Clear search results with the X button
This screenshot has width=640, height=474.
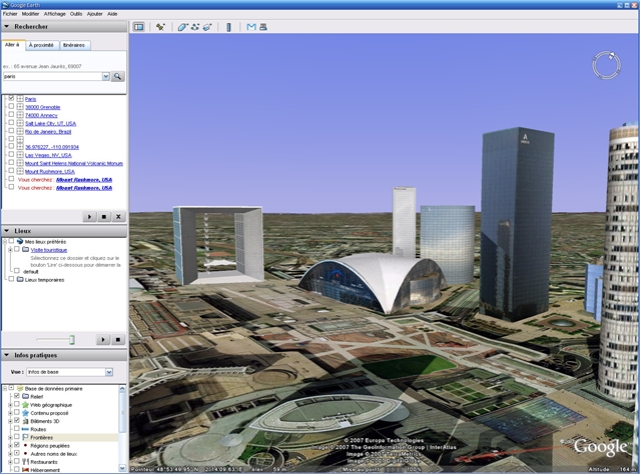(x=118, y=216)
